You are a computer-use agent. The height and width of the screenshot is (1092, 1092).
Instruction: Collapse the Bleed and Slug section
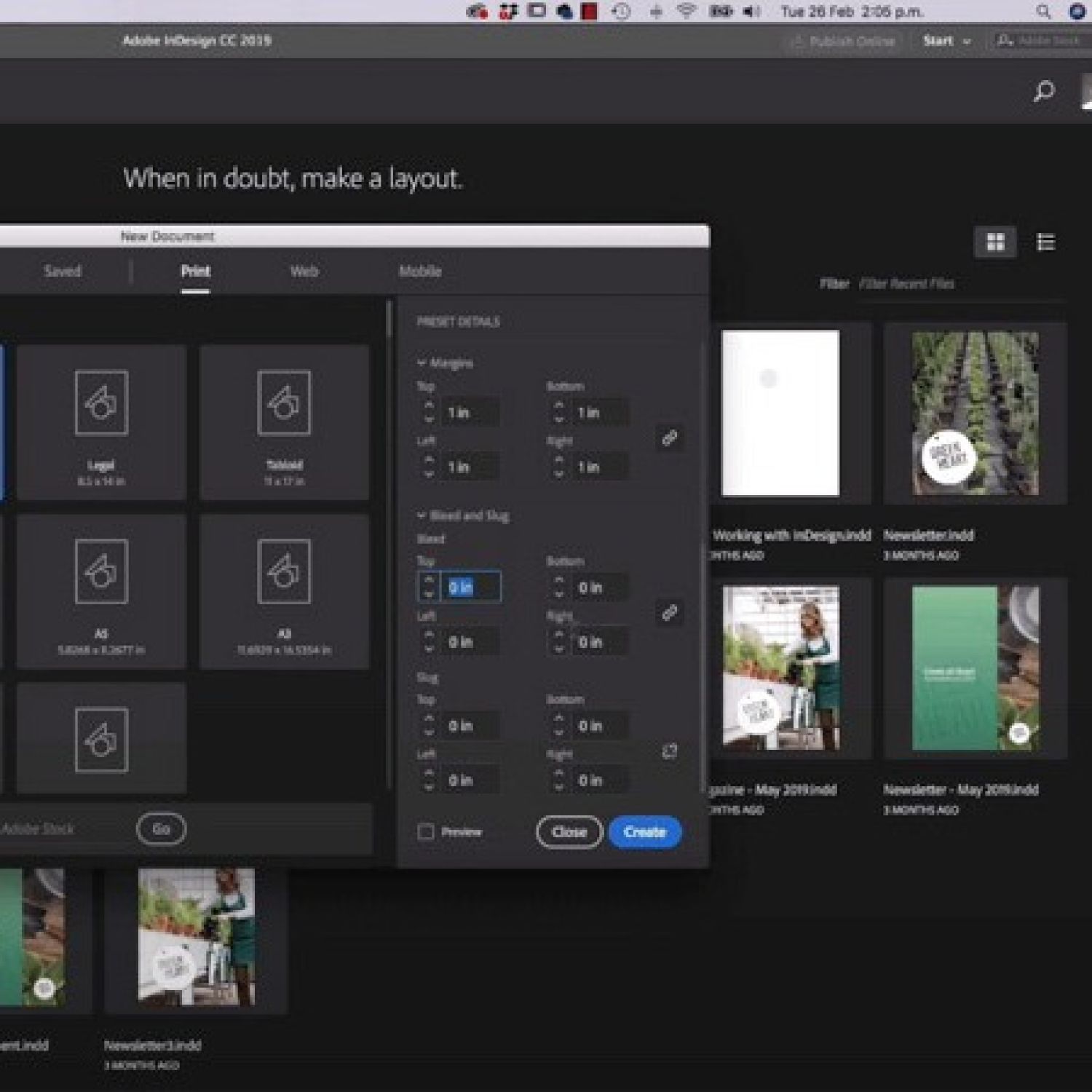422,515
